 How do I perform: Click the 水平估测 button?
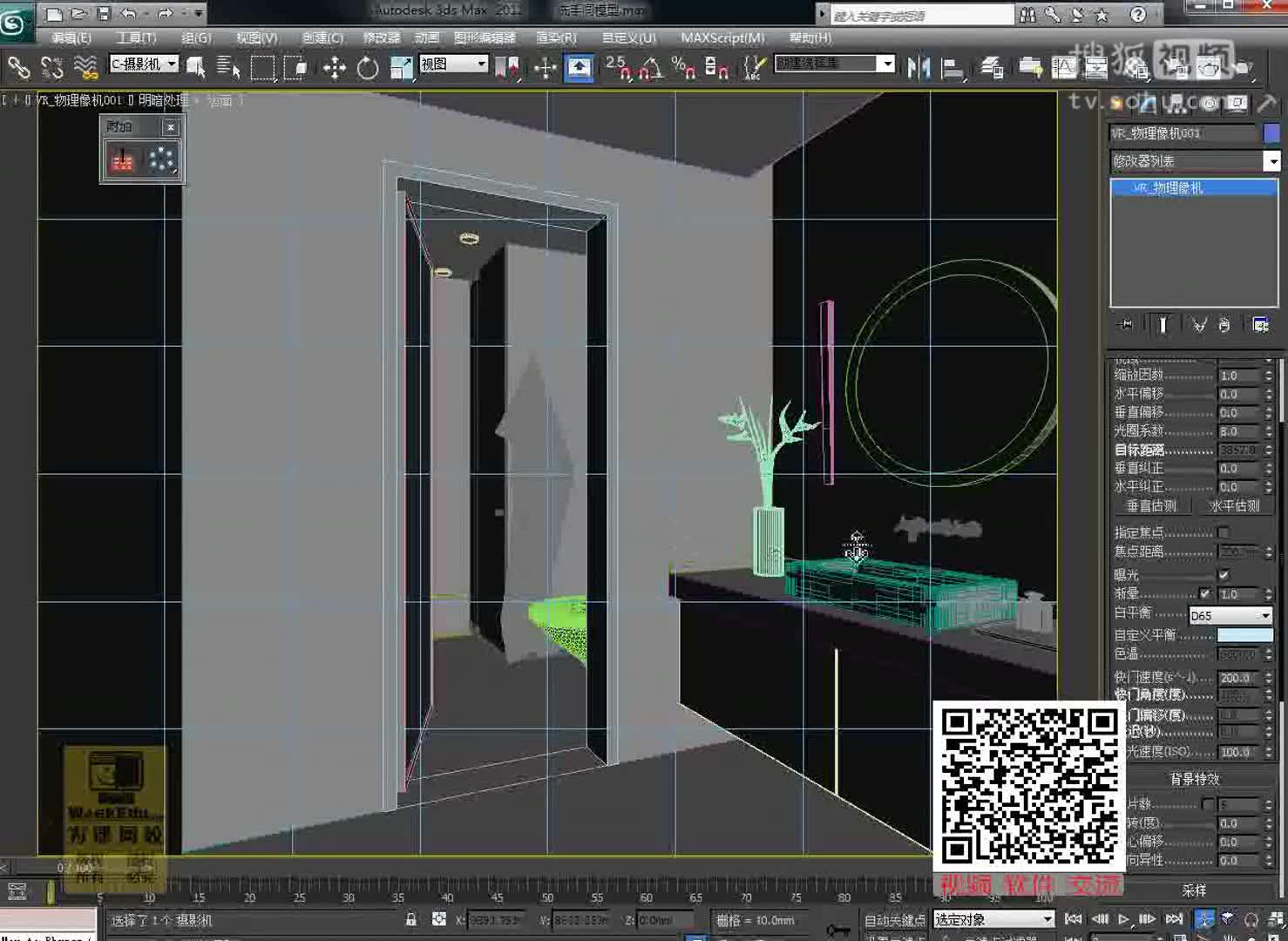click(x=1234, y=506)
